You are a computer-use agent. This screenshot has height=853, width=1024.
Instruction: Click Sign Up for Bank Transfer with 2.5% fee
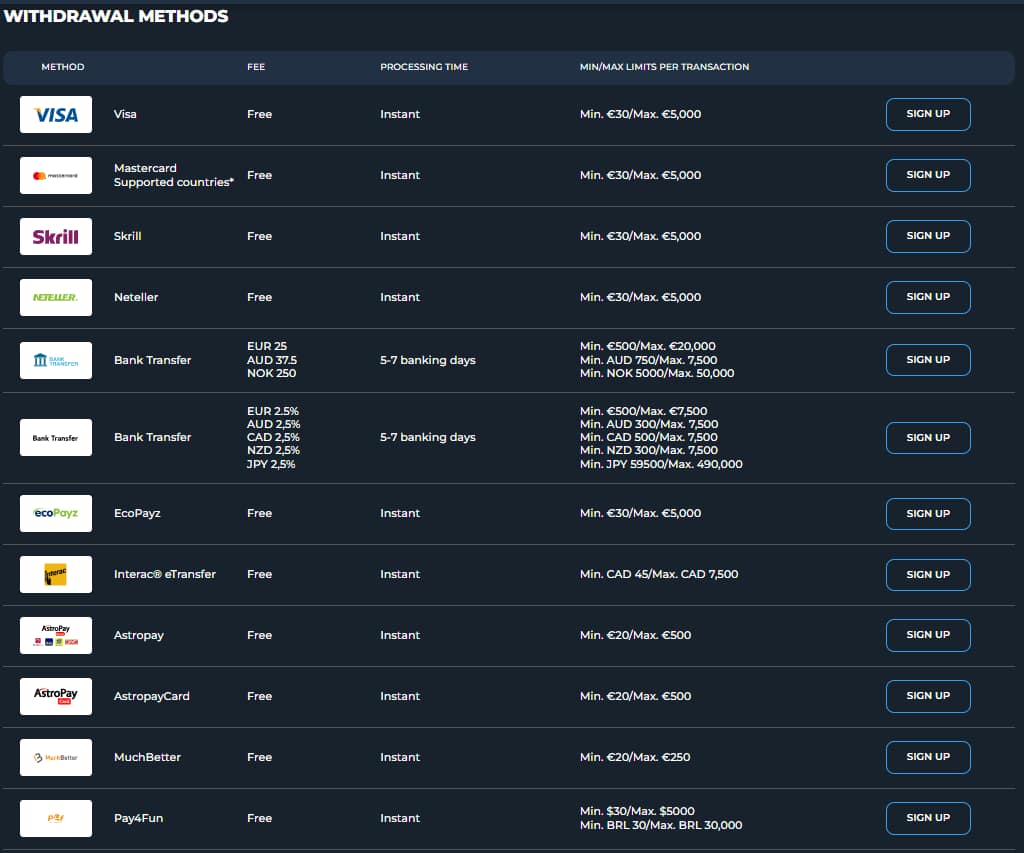[928, 438]
